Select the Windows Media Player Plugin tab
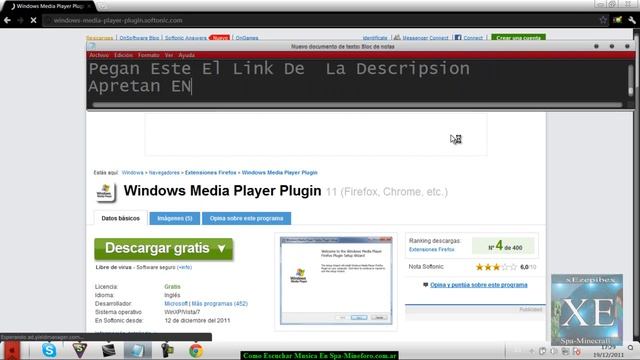Image resolution: width=640 pixels, height=360 pixels. [49, 6]
